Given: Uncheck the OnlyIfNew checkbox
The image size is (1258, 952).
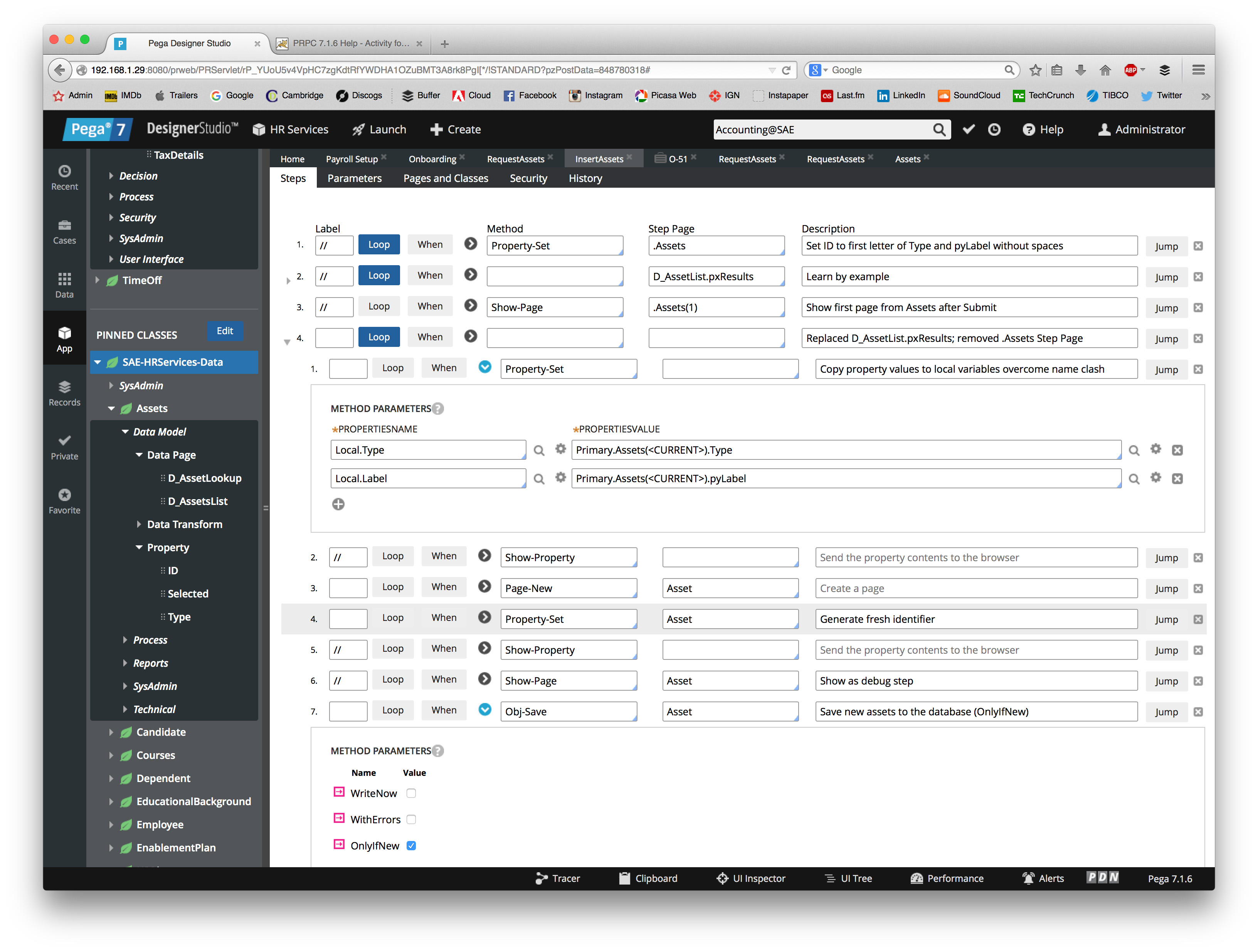Looking at the screenshot, I should point(411,846).
